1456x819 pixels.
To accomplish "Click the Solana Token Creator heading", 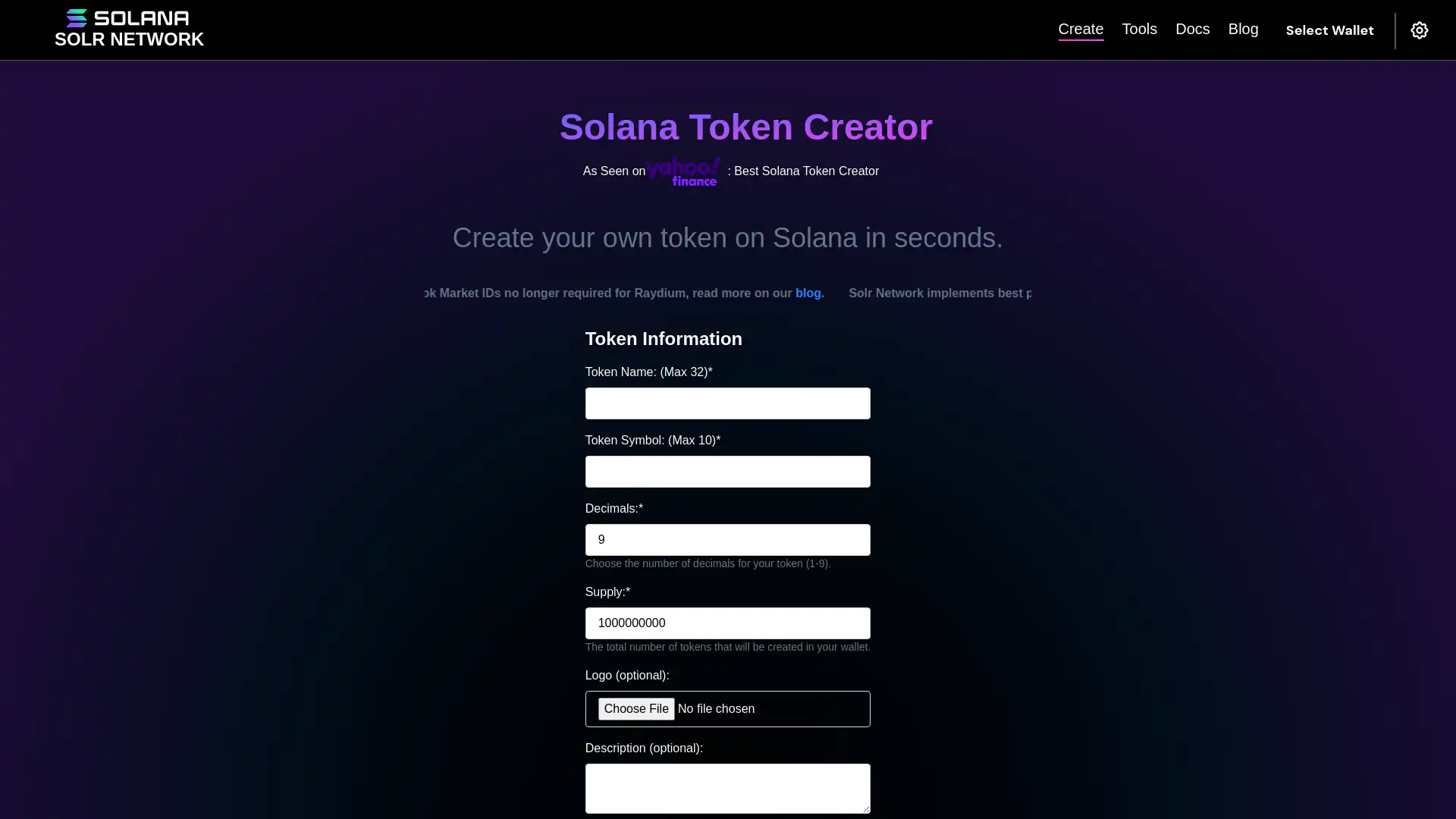I will click(745, 127).
